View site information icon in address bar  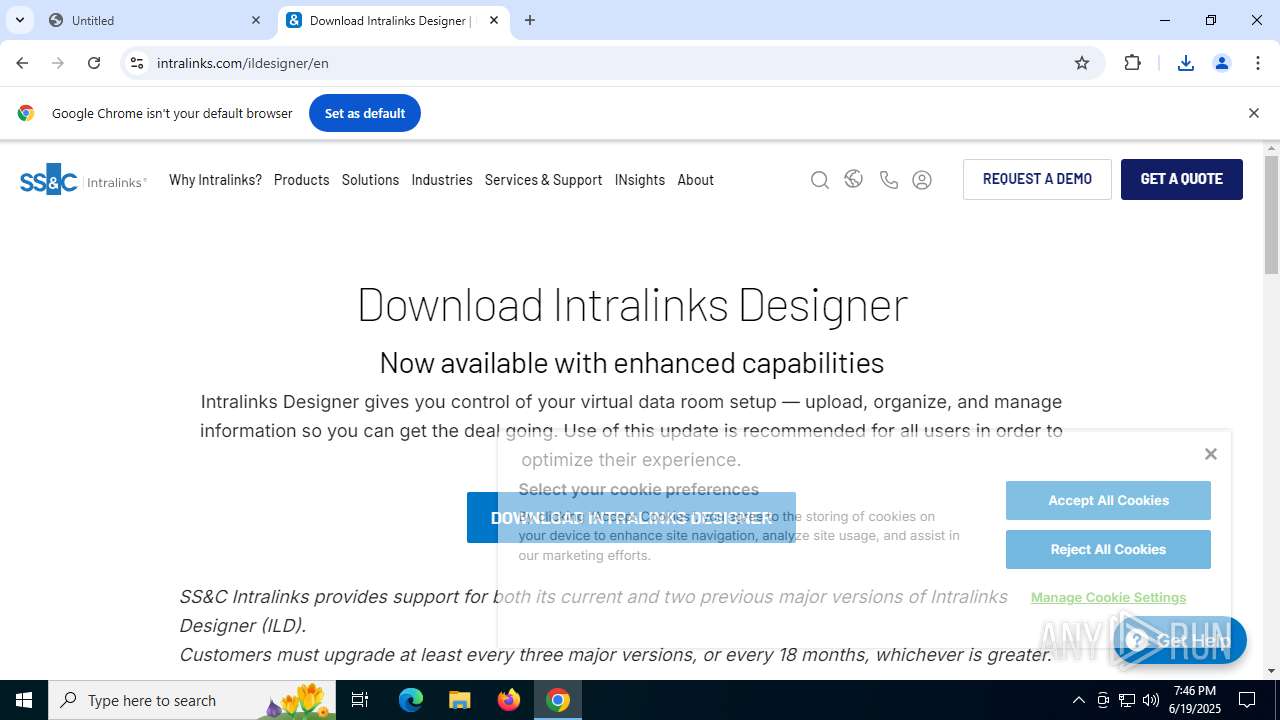tap(137, 63)
